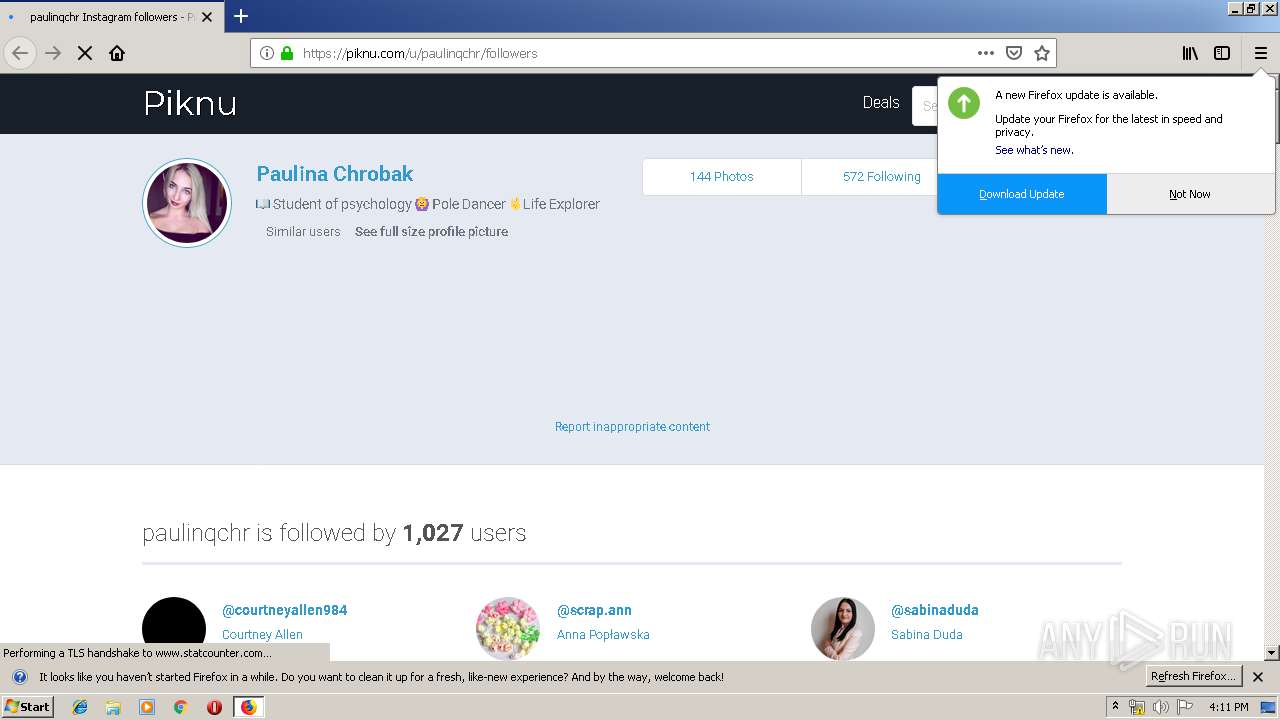Click the green padlock security icon
The image size is (1280, 720).
pyautogui.click(x=287, y=53)
